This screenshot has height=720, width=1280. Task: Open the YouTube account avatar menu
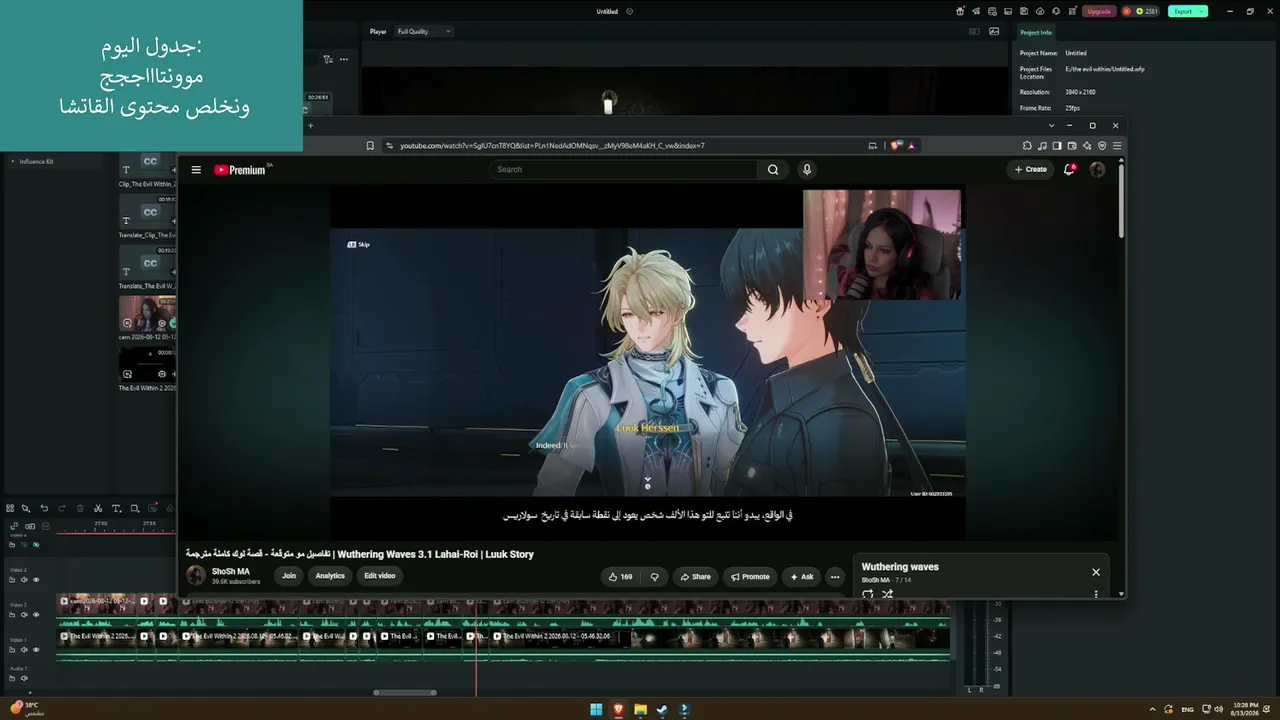click(1097, 170)
